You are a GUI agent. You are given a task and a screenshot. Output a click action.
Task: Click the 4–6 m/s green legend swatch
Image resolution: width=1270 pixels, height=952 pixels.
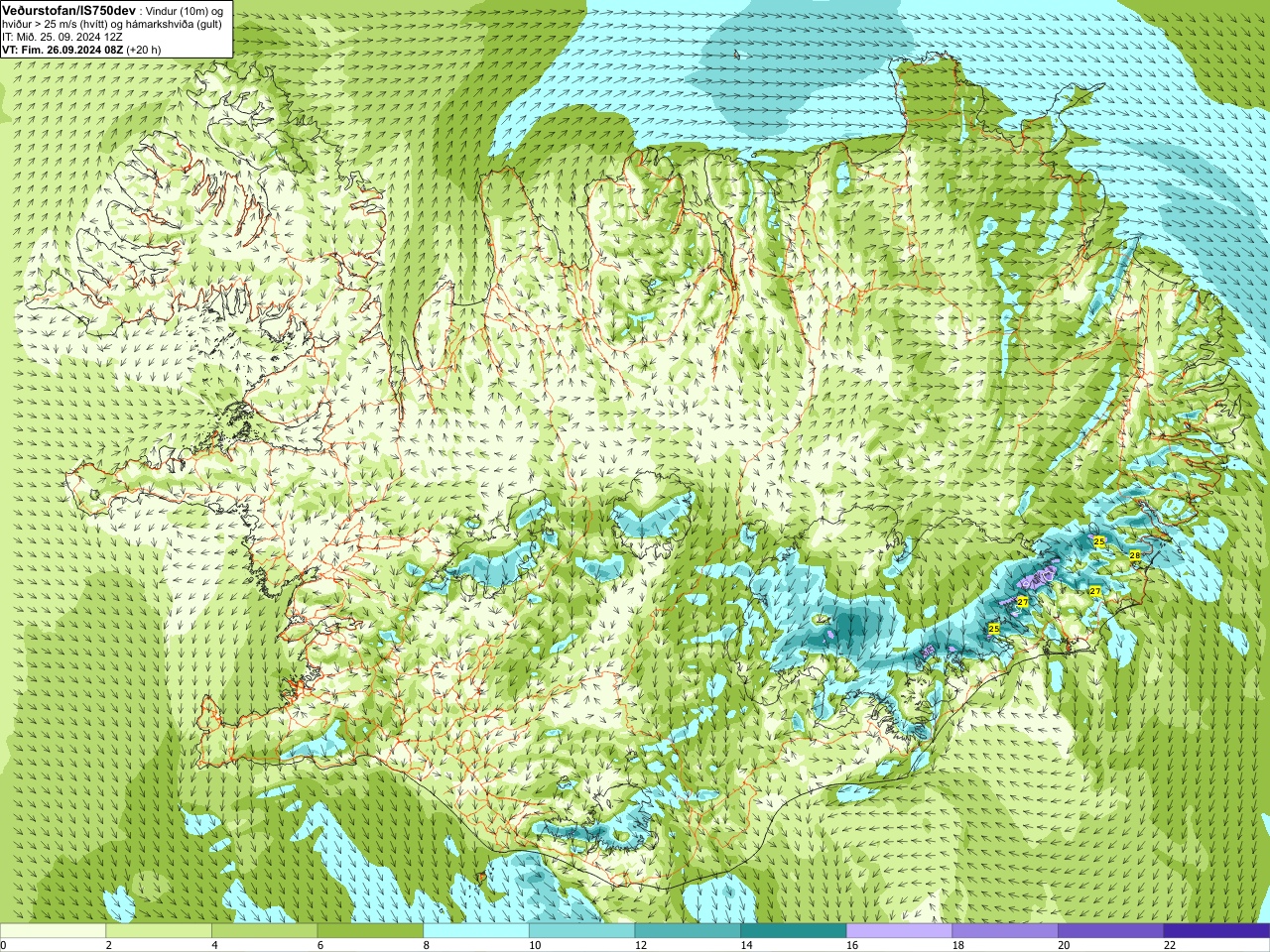[264, 931]
